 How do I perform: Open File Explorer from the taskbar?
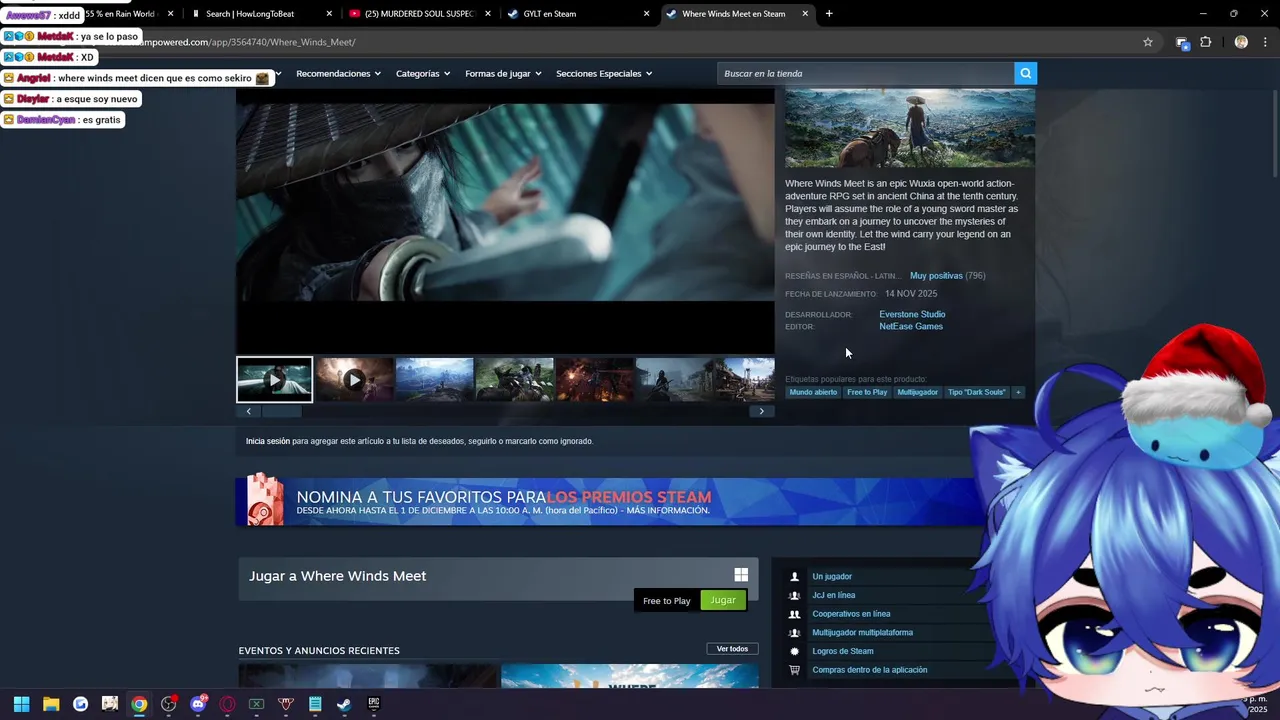[51, 704]
